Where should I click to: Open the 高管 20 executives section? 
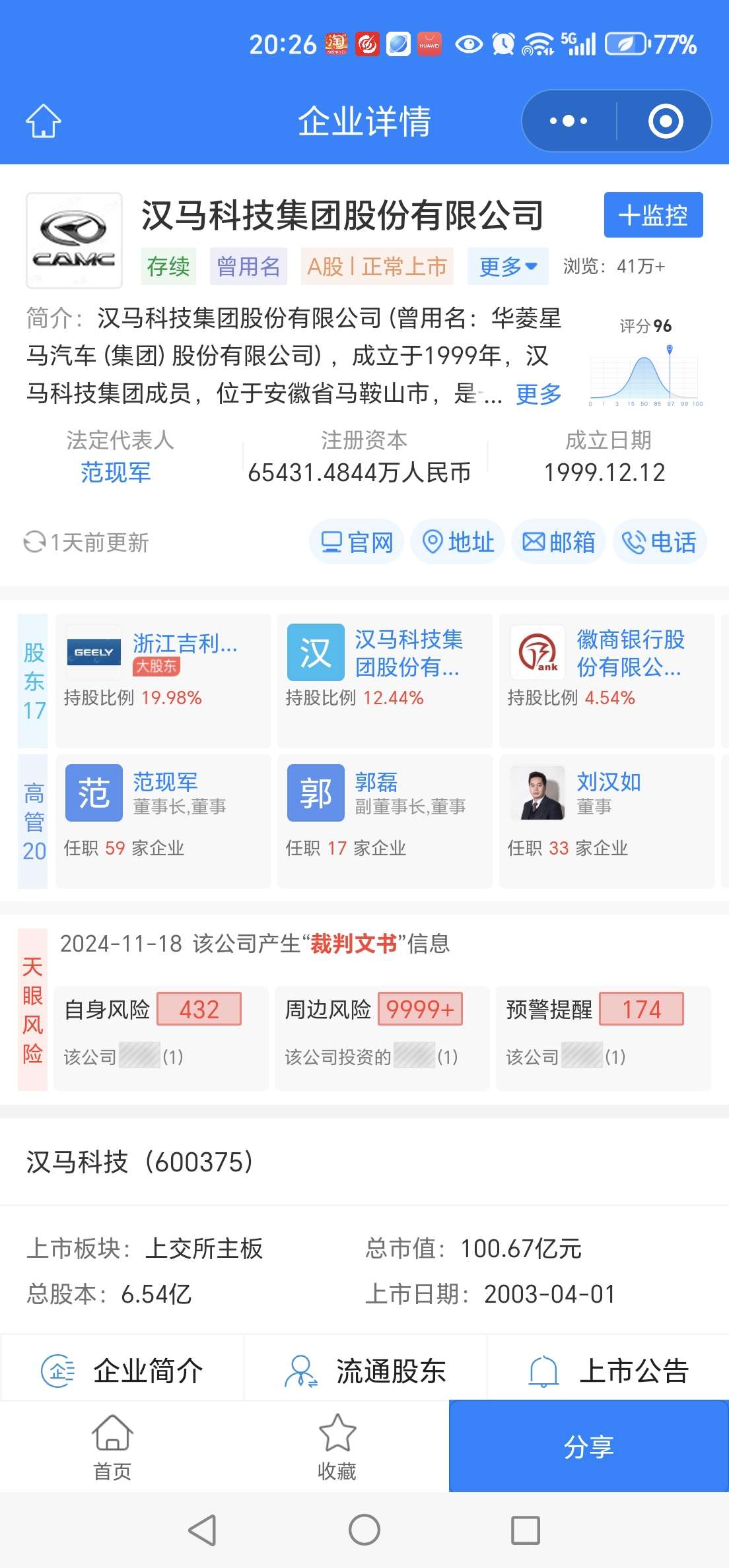point(33,822)
